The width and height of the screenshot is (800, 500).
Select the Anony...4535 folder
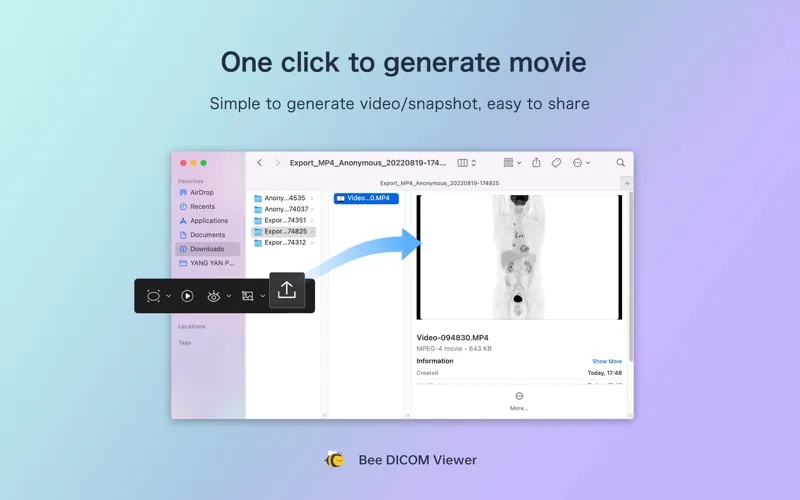tap(284, 198)
